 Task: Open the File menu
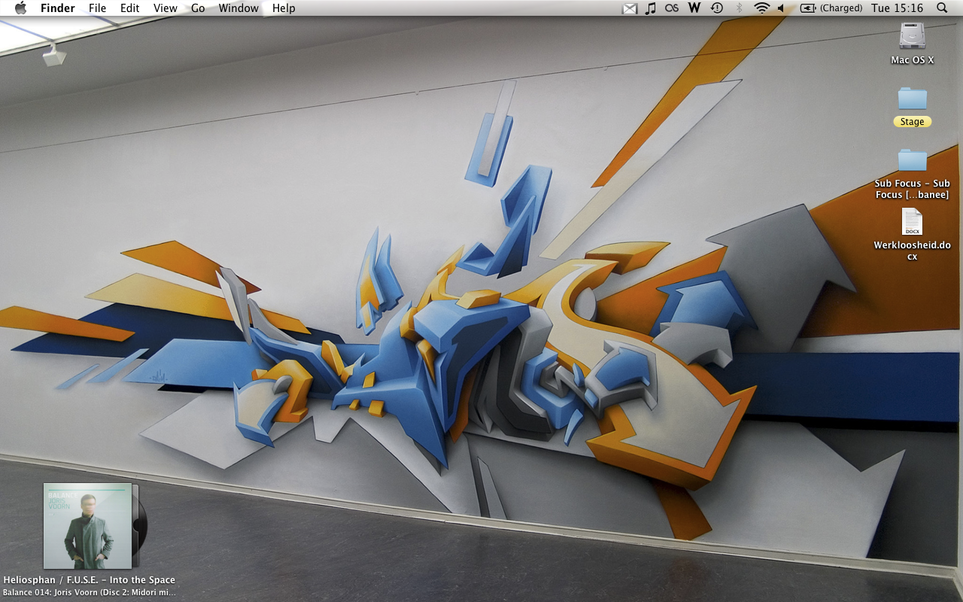pyautogui.click(x=97, y=8)
